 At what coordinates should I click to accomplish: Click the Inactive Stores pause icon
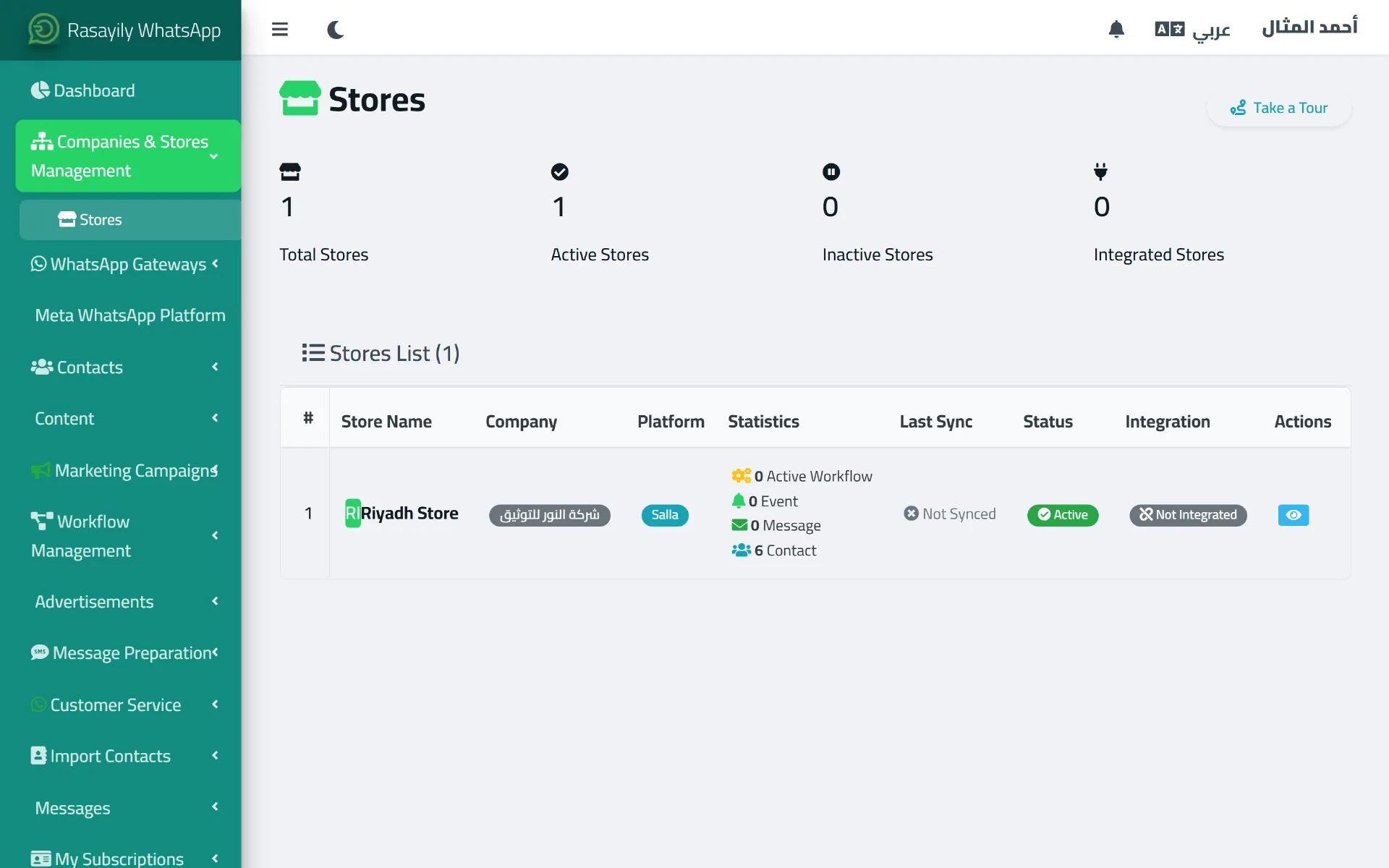(831, 171)
